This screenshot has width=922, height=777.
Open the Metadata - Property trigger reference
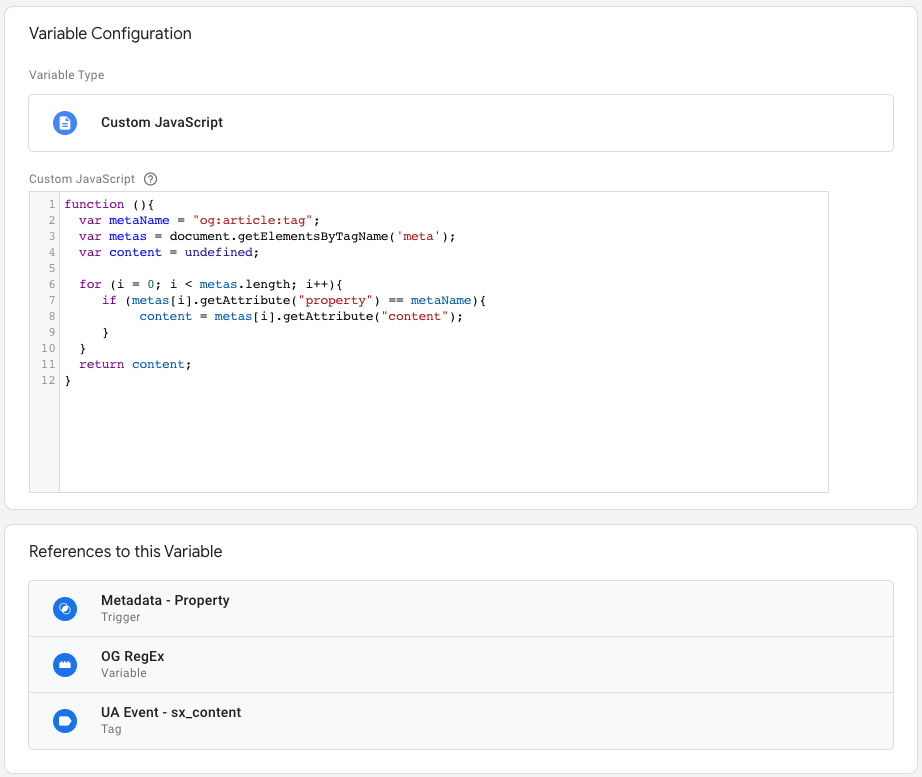[461, 609]
